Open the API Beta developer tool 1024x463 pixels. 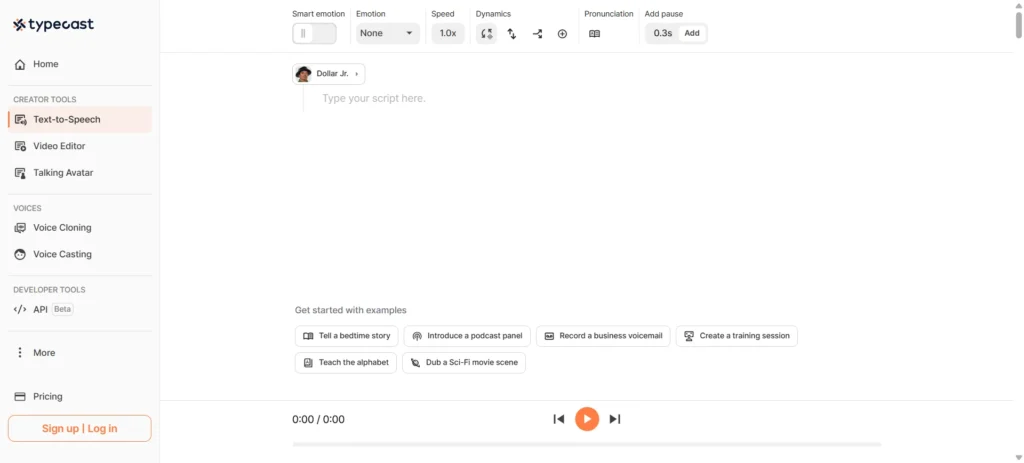80,310
